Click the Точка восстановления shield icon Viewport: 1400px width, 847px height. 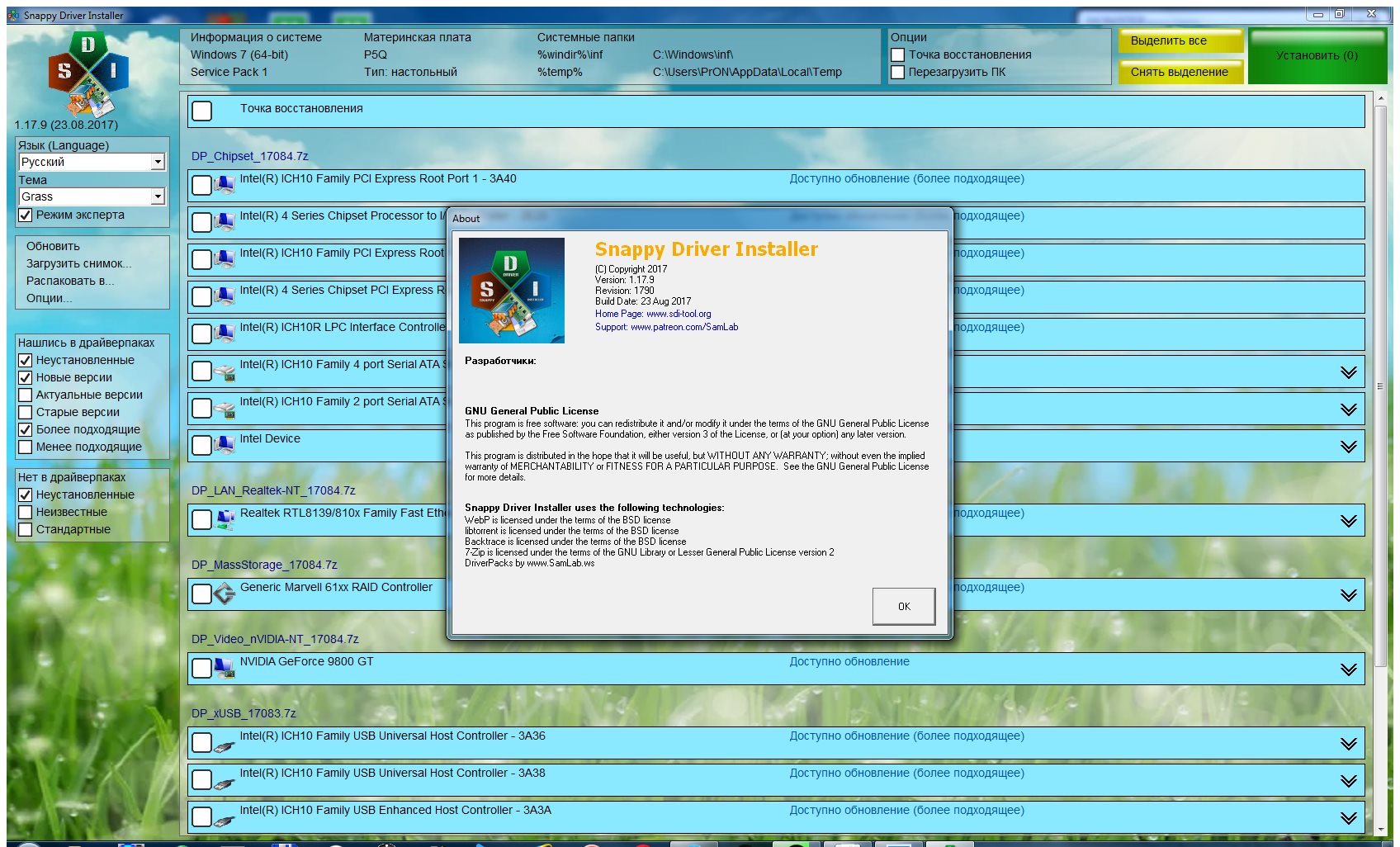click(225, 109)
